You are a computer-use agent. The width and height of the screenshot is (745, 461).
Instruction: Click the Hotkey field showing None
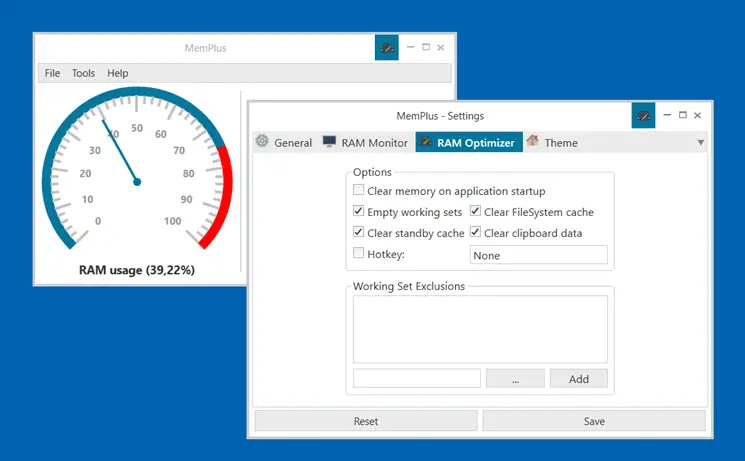(x=539, y=255)
